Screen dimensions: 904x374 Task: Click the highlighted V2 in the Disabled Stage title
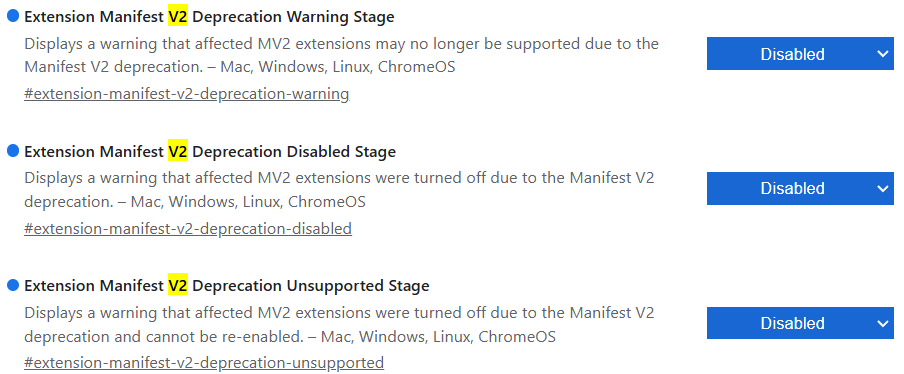178,152
